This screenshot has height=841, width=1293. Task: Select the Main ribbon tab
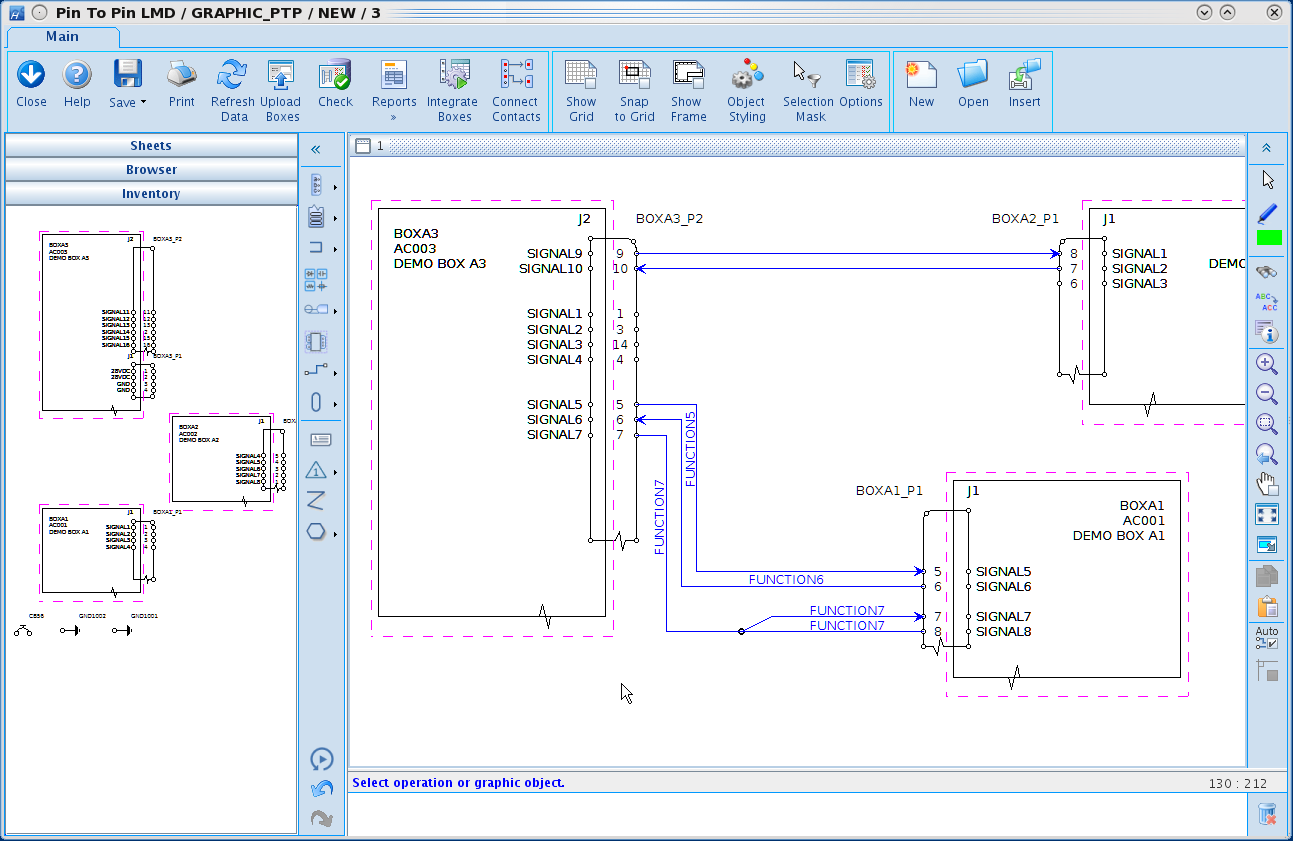point(62,37)
